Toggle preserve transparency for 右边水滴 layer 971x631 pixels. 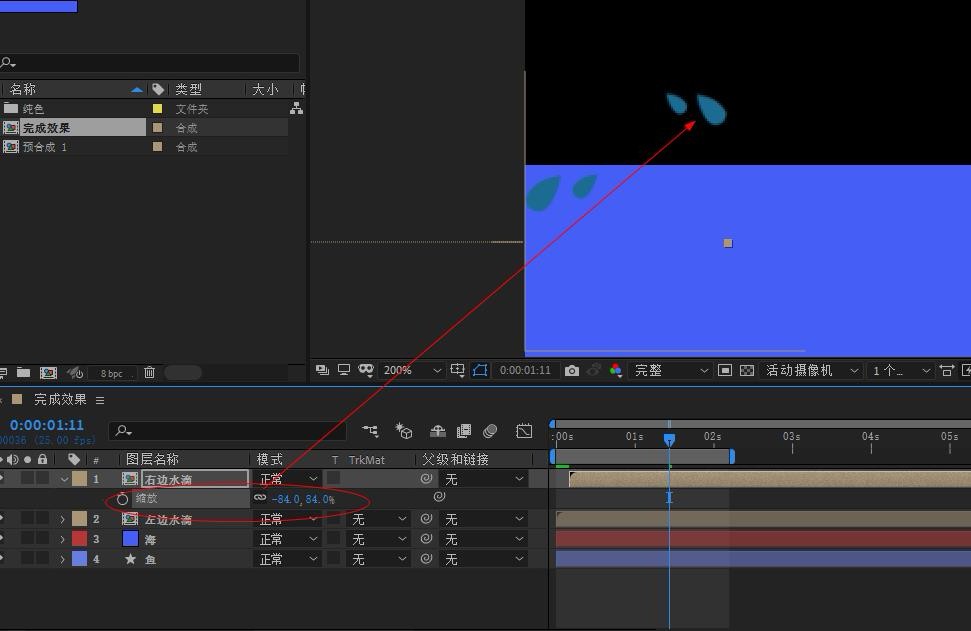coord(334,478)
